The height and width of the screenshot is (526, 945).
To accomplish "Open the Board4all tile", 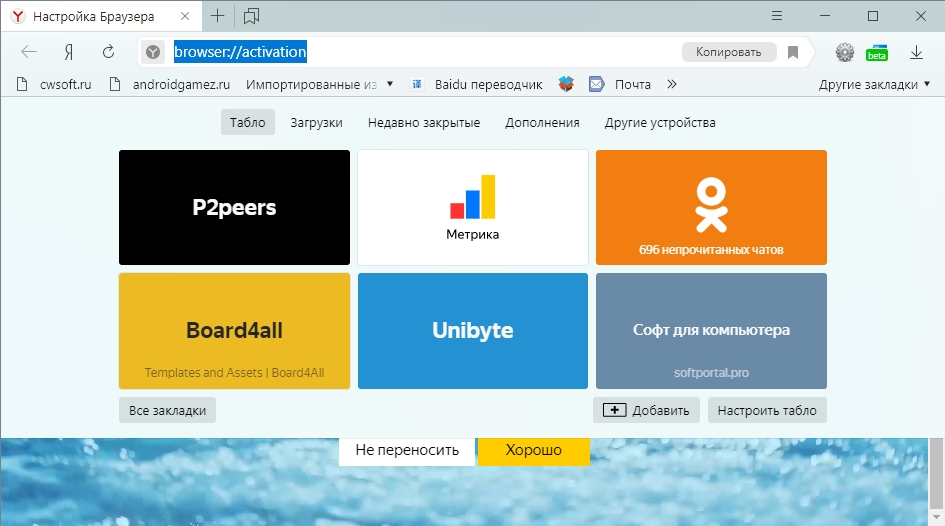I will (x=234, y=331).
